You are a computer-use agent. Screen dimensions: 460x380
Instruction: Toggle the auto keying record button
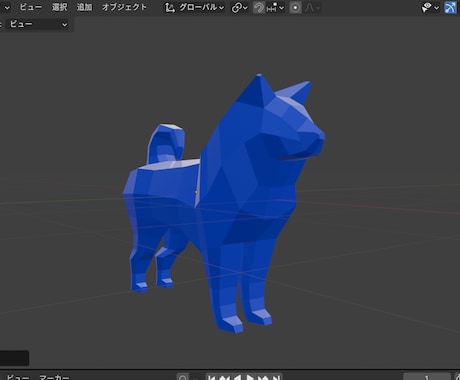click(183, 377)
